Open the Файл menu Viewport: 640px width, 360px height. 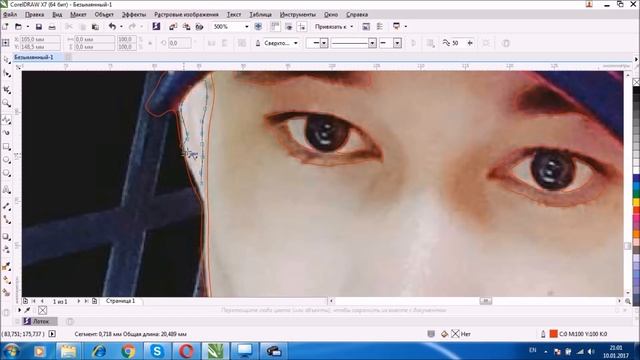click(x=10, y=15)
